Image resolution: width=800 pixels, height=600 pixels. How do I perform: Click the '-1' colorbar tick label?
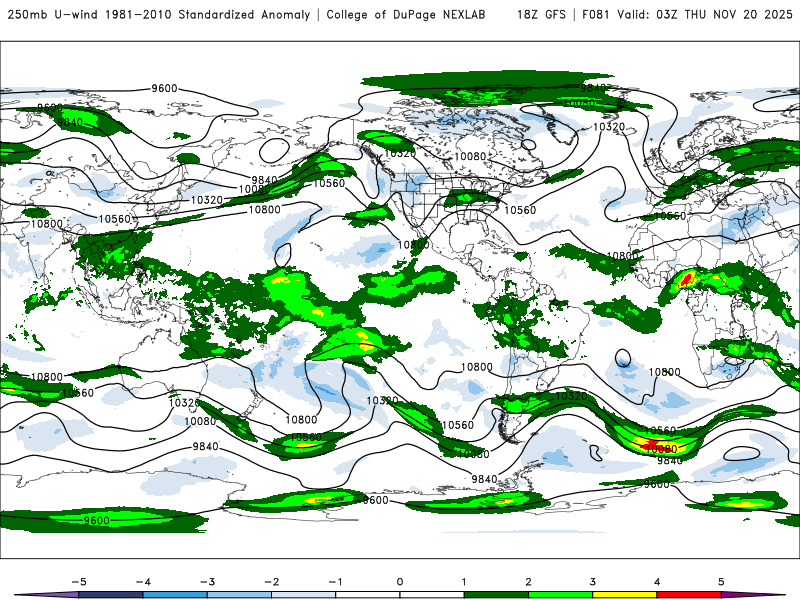[335, 582]
